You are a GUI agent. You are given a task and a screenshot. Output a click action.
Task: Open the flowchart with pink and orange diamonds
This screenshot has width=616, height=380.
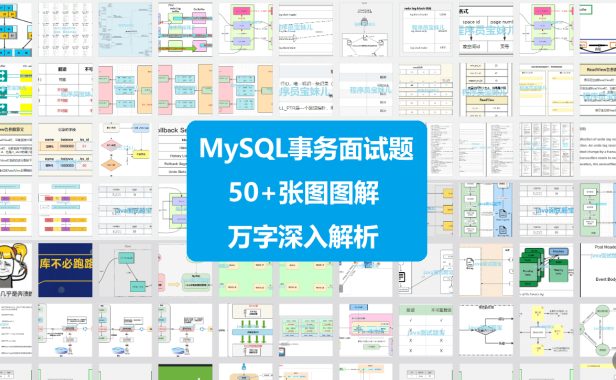[125, 150]
